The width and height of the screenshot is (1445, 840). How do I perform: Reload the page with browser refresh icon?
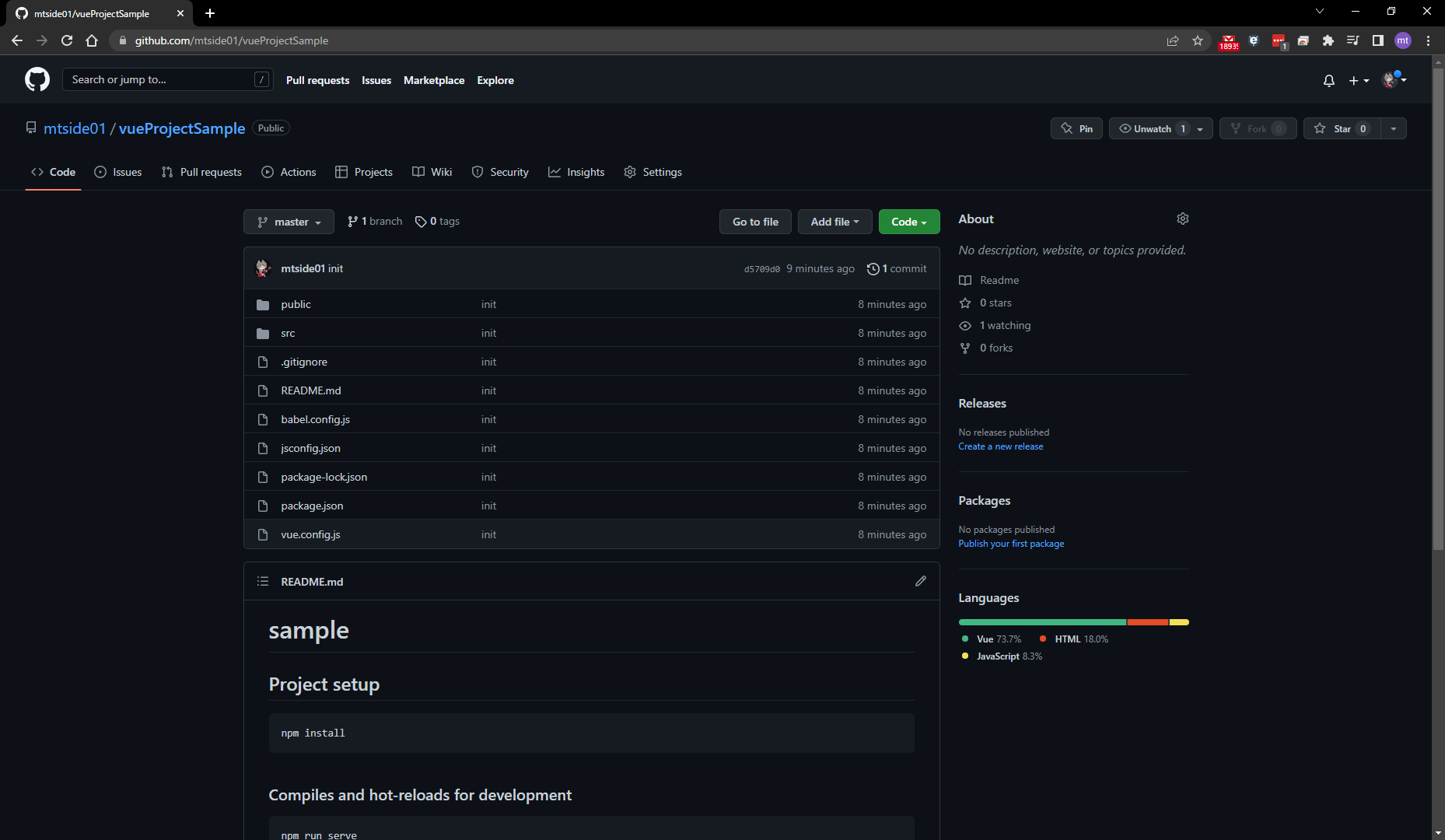point(67,40)
